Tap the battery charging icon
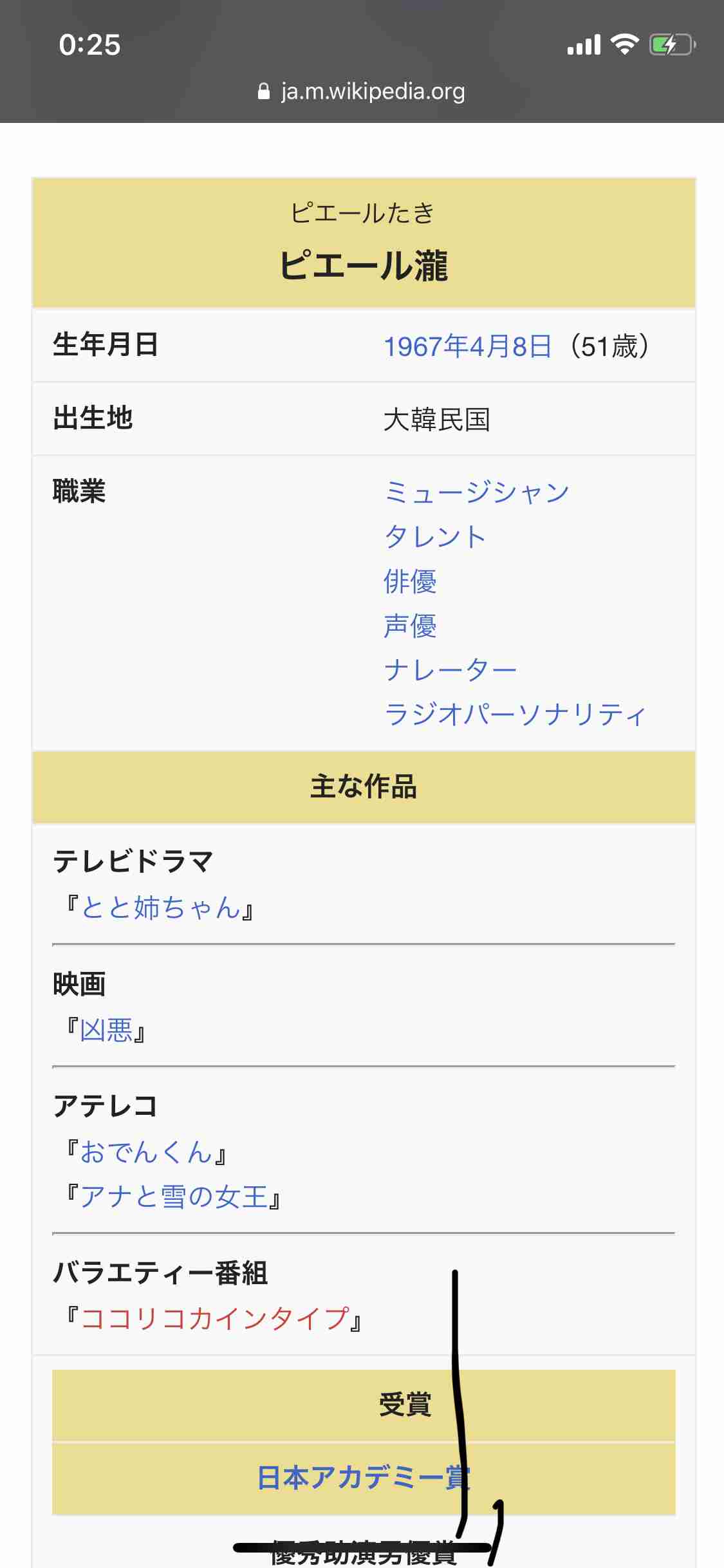Screen dimensions: 724x1568 (672, 45)
